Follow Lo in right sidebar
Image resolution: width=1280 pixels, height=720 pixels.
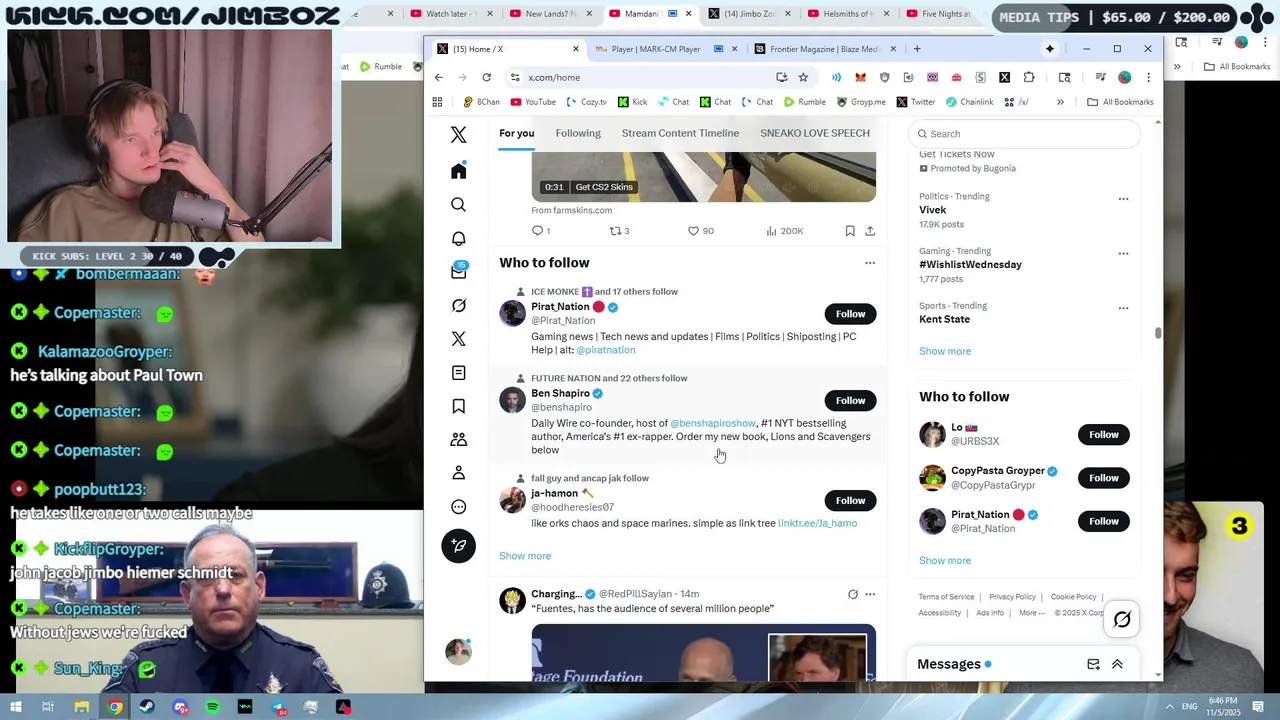pos(1103,435)
